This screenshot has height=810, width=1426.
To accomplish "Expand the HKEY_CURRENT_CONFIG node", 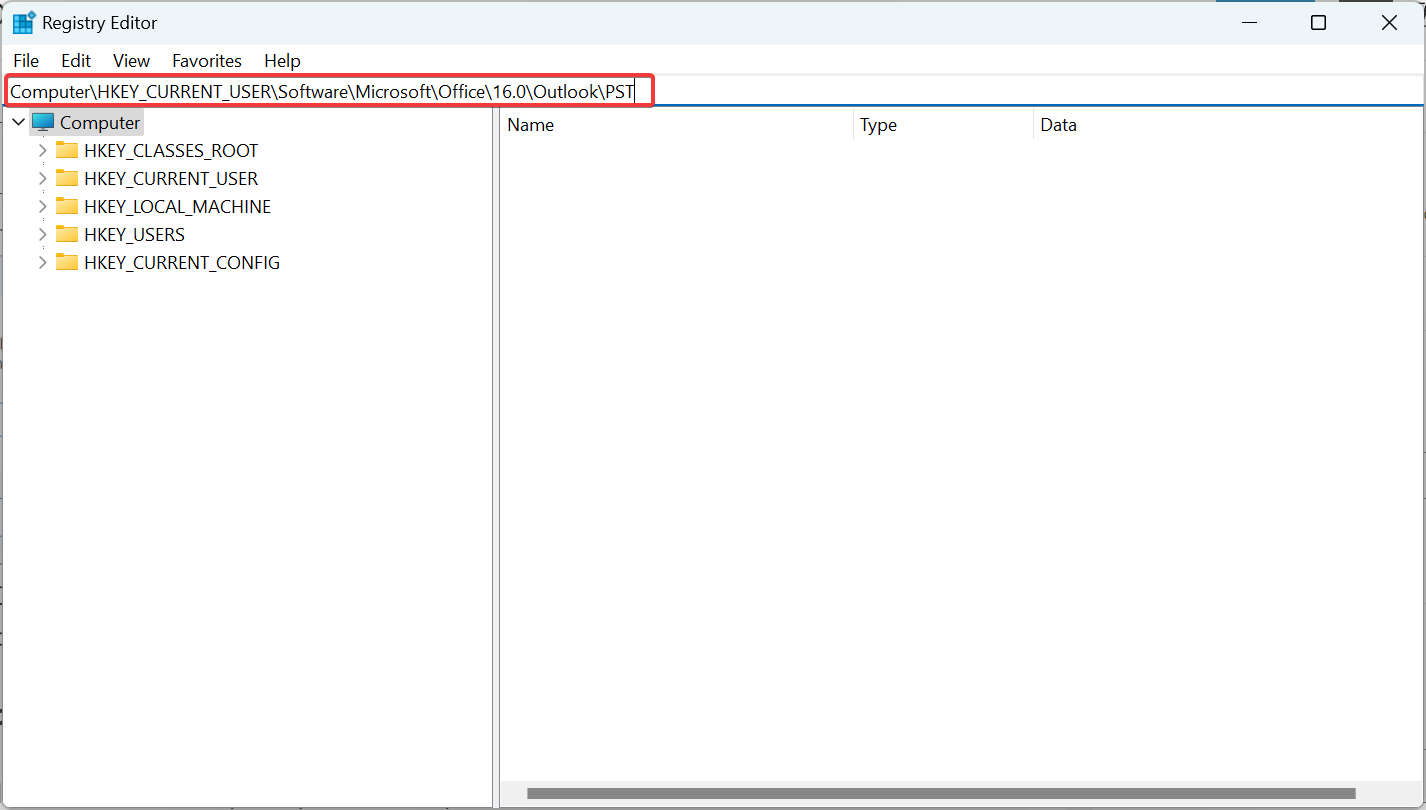I will point(42,263).
